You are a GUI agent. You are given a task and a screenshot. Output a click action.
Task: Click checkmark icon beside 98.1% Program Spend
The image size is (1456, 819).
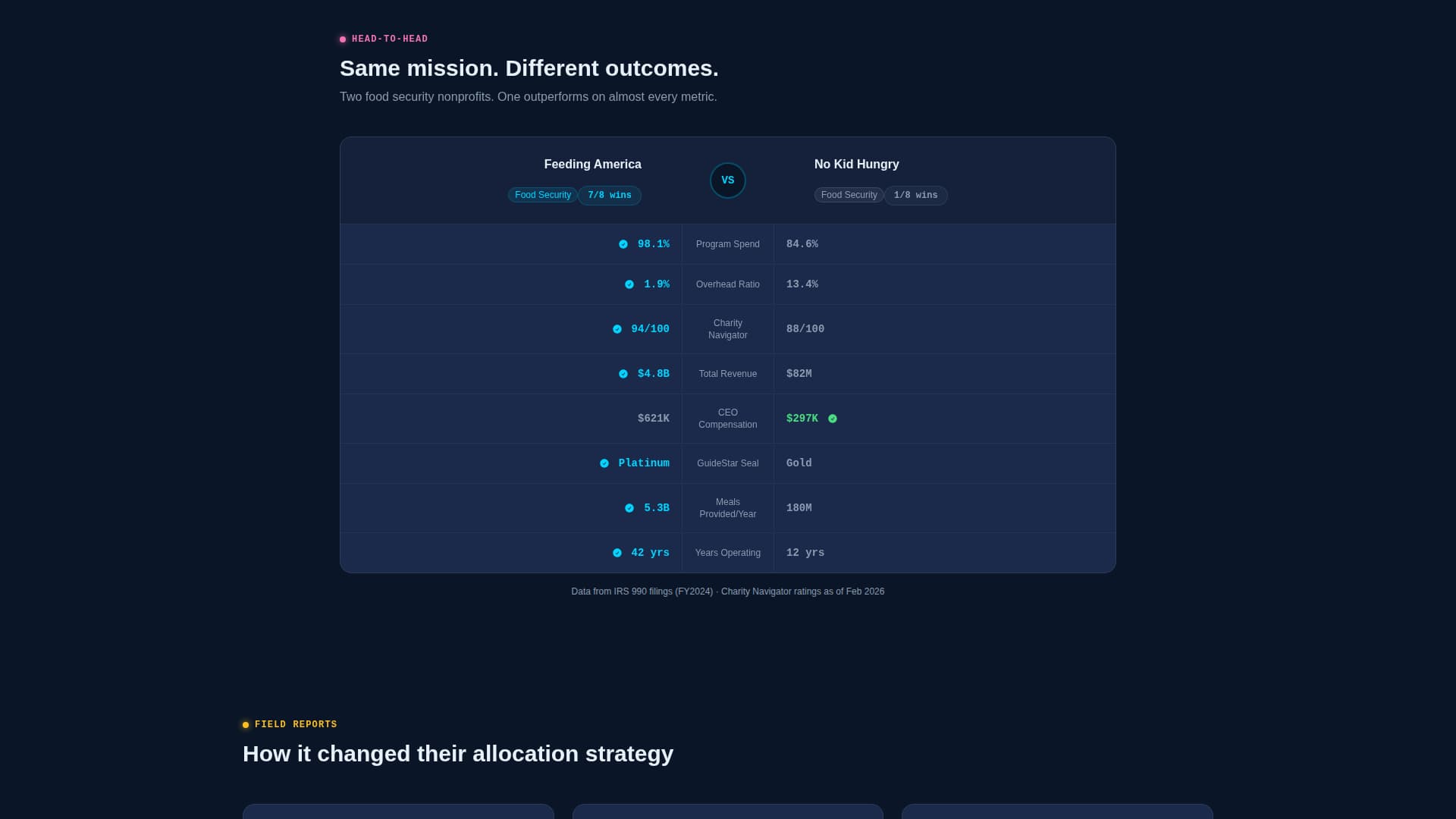coord(623,244)
